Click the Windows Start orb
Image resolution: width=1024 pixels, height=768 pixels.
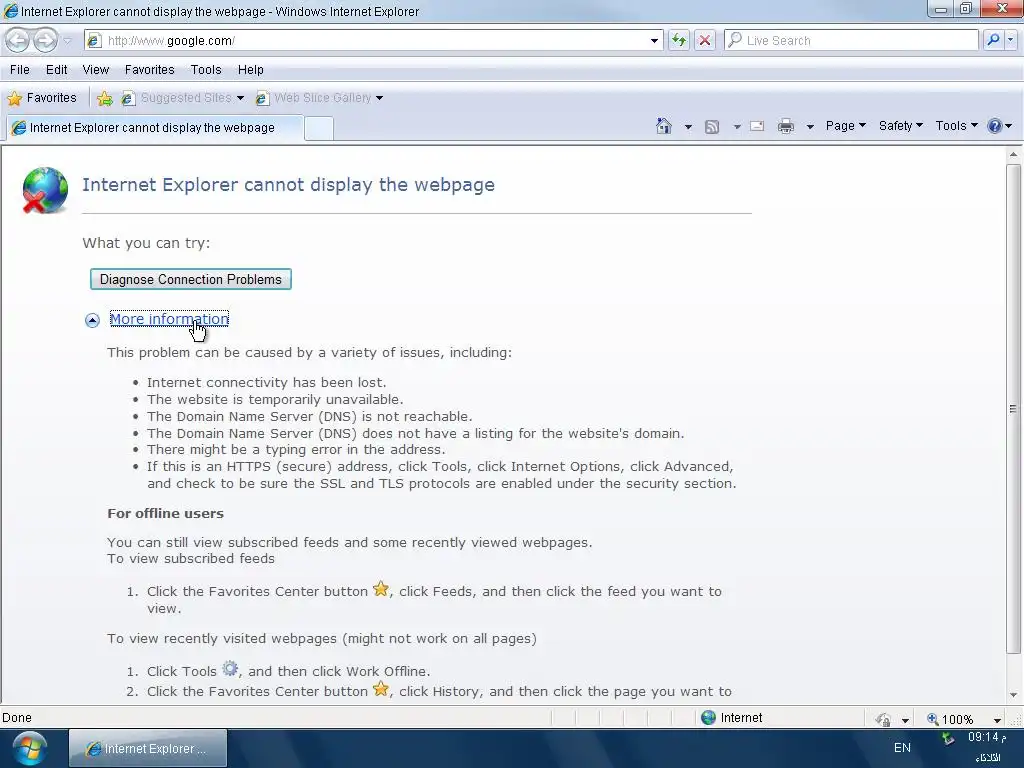(x=29, y=748)
